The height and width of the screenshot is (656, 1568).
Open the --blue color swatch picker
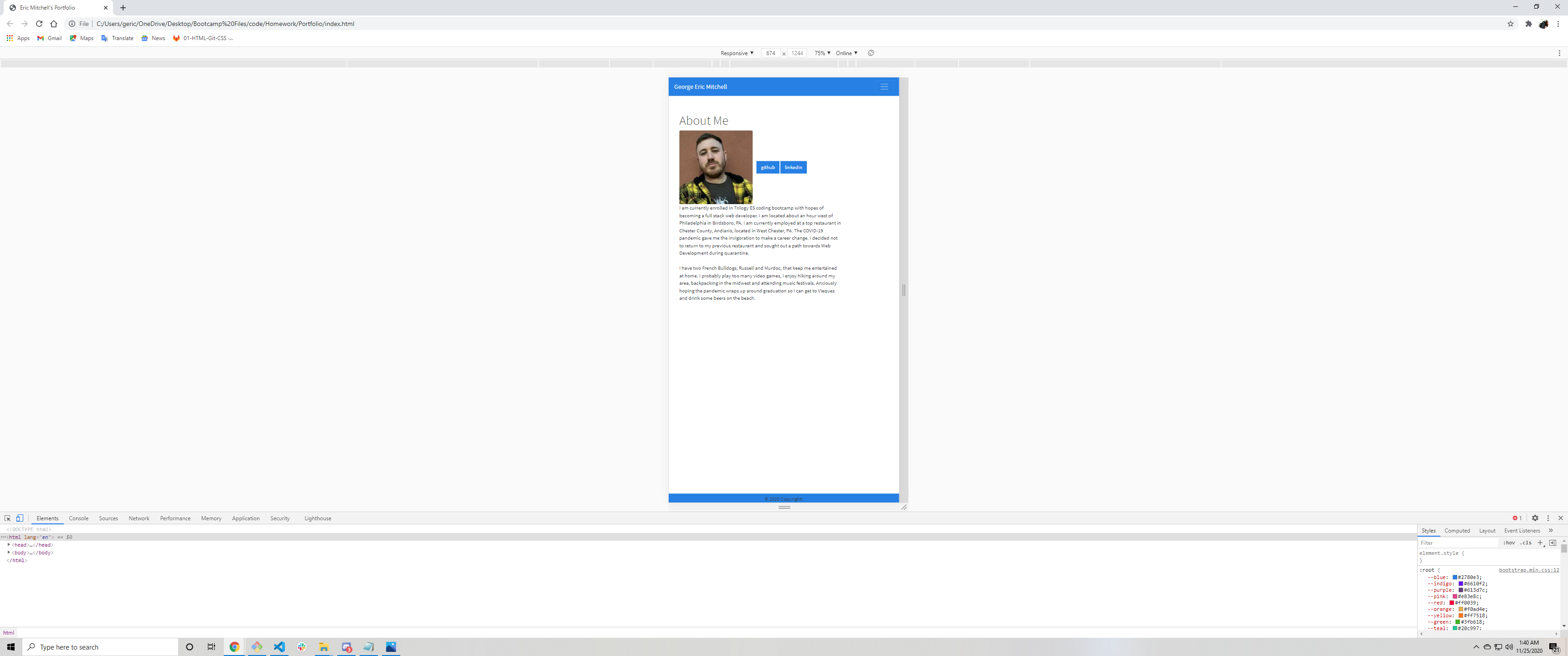(x=1455, y=577)
